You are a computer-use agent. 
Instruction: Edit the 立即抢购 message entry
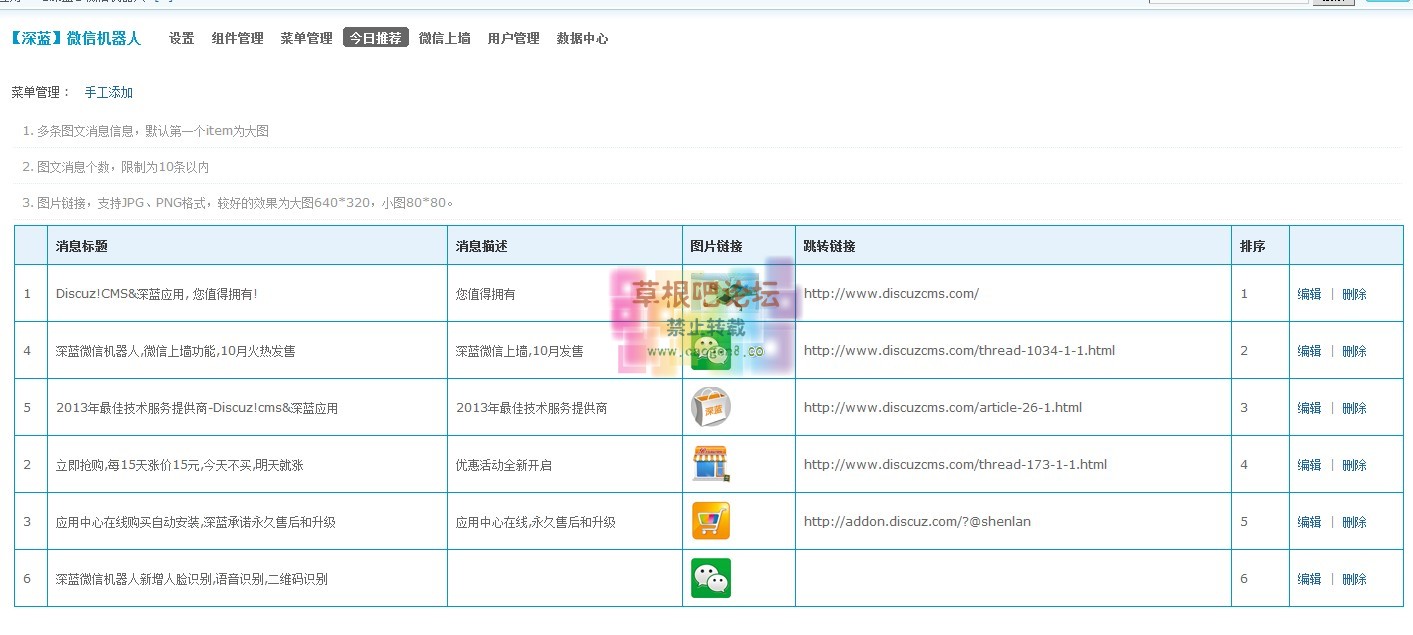(x=1309, y=465)
